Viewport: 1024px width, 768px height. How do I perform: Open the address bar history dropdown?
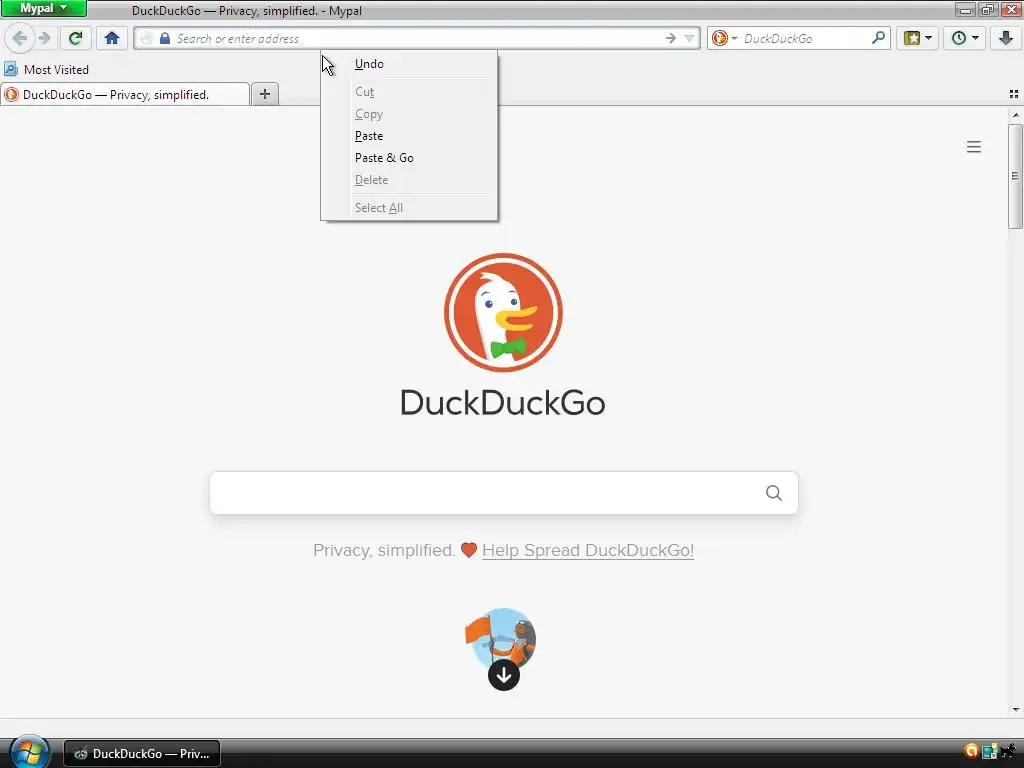[x=689, y=39]
